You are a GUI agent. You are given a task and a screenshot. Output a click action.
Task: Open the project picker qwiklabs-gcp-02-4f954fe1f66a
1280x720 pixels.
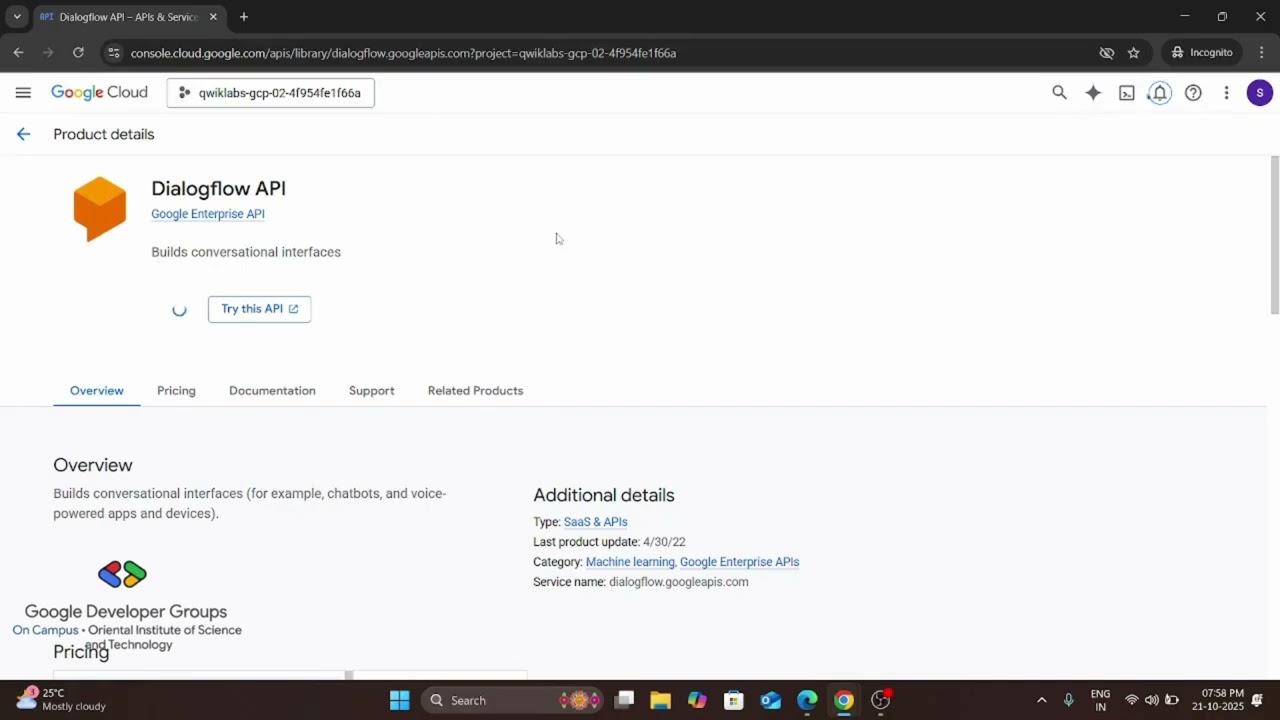pos(270,93)
